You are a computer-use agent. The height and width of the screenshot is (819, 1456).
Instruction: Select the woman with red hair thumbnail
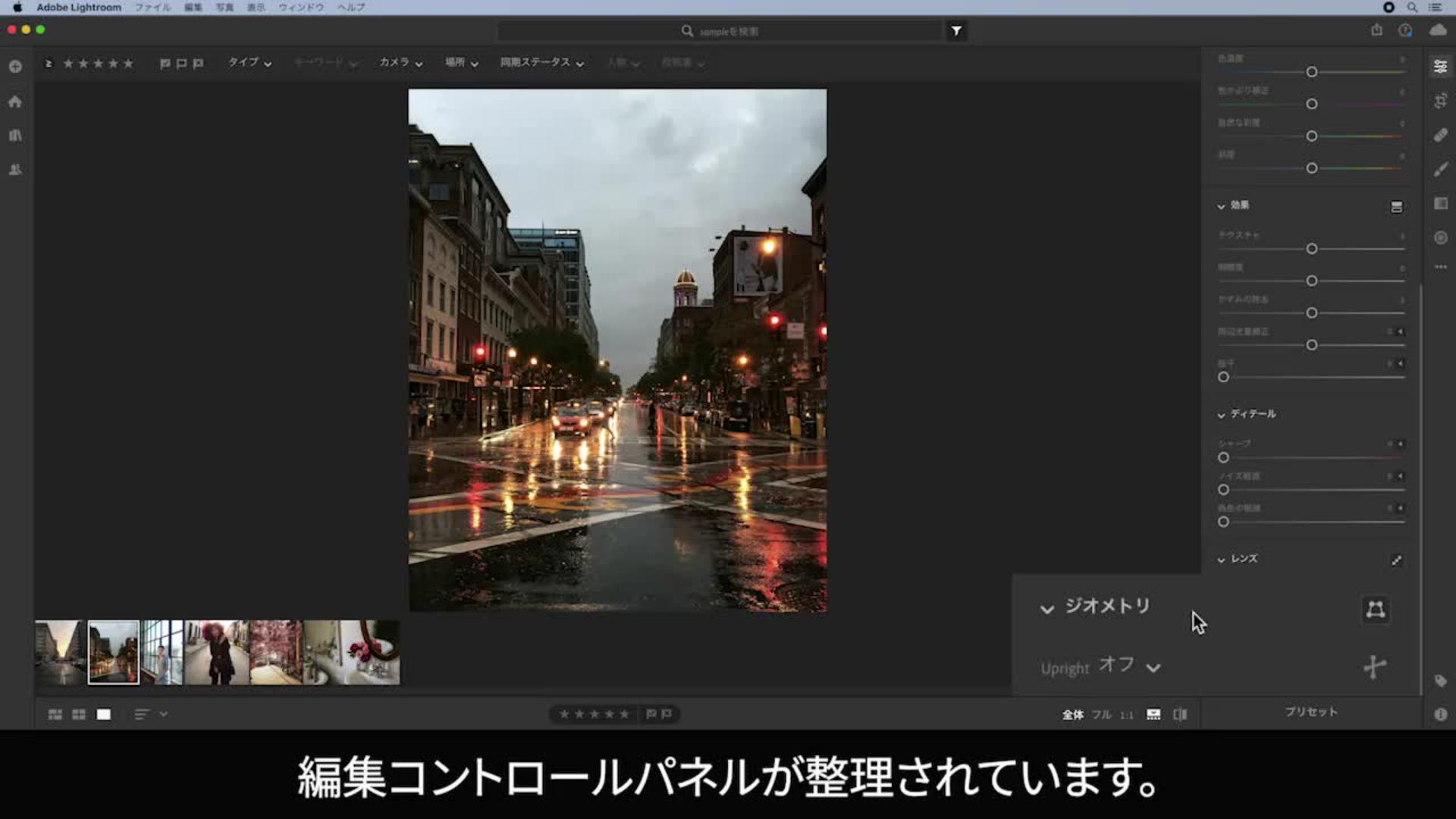tap(216, 652)
